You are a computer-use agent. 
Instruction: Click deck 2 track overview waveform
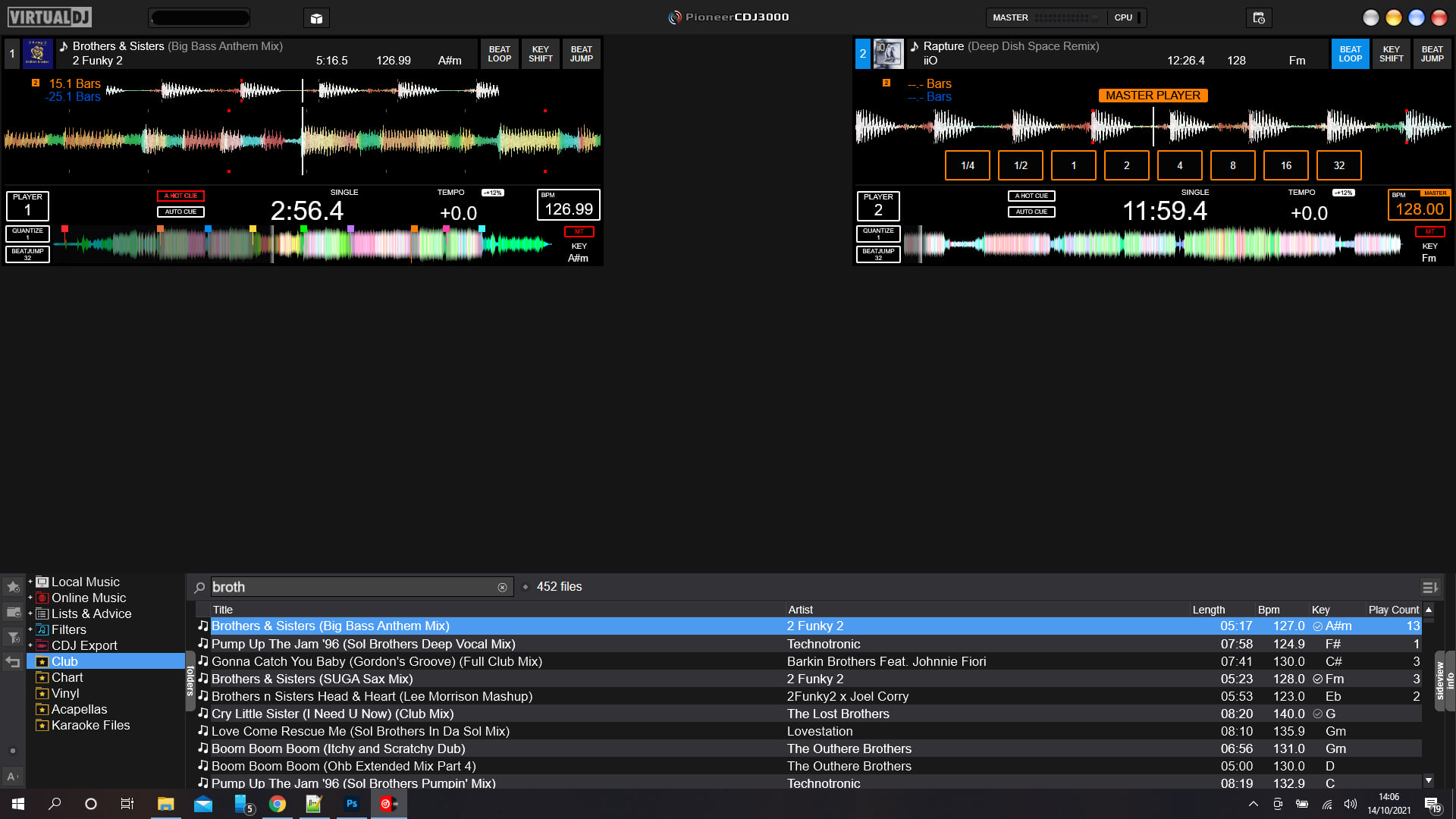point(1154,244)
